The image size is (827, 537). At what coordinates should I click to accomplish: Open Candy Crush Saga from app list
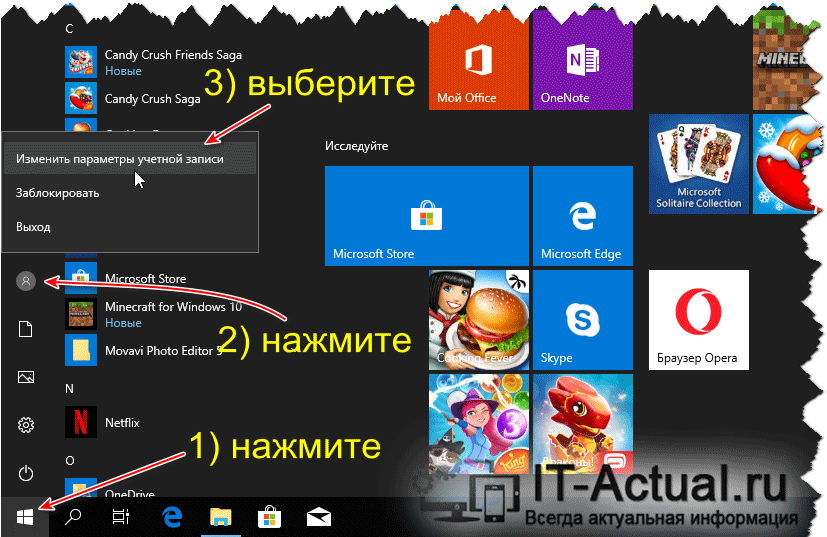pos(133,98)
